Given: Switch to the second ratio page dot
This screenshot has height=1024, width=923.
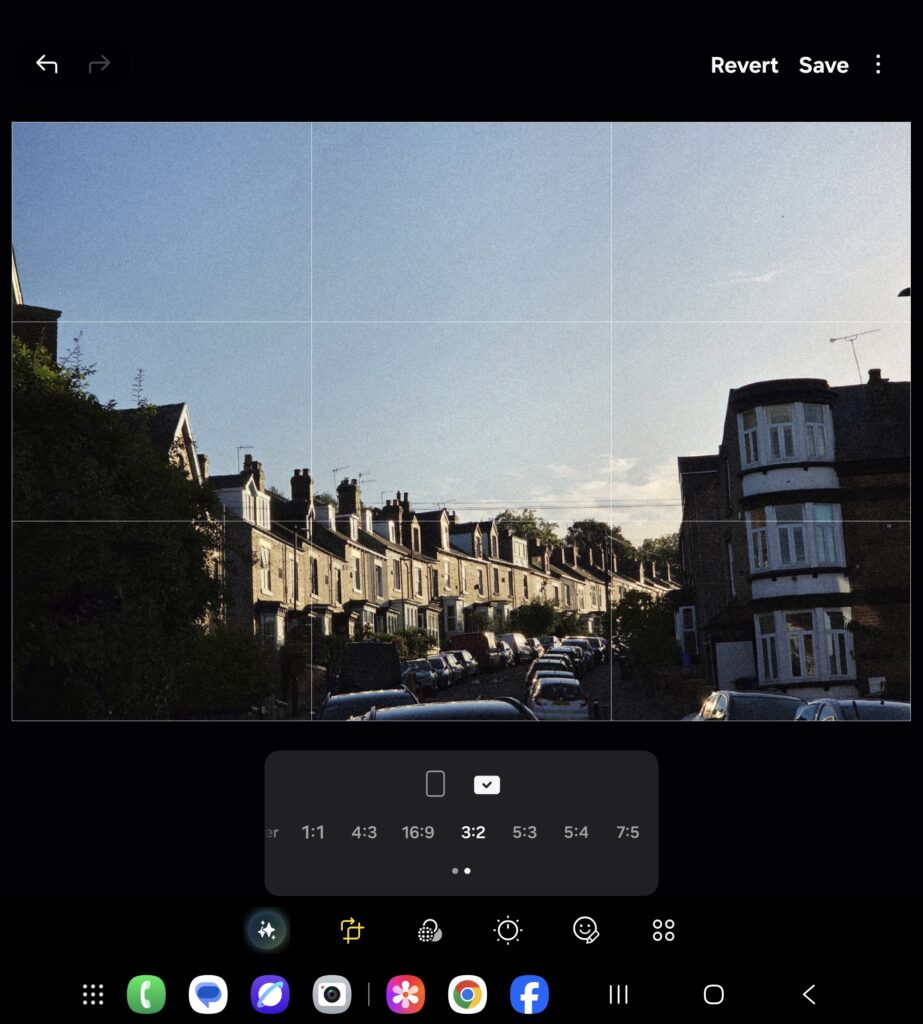Looking at the screenshot, I should point(467,870).
